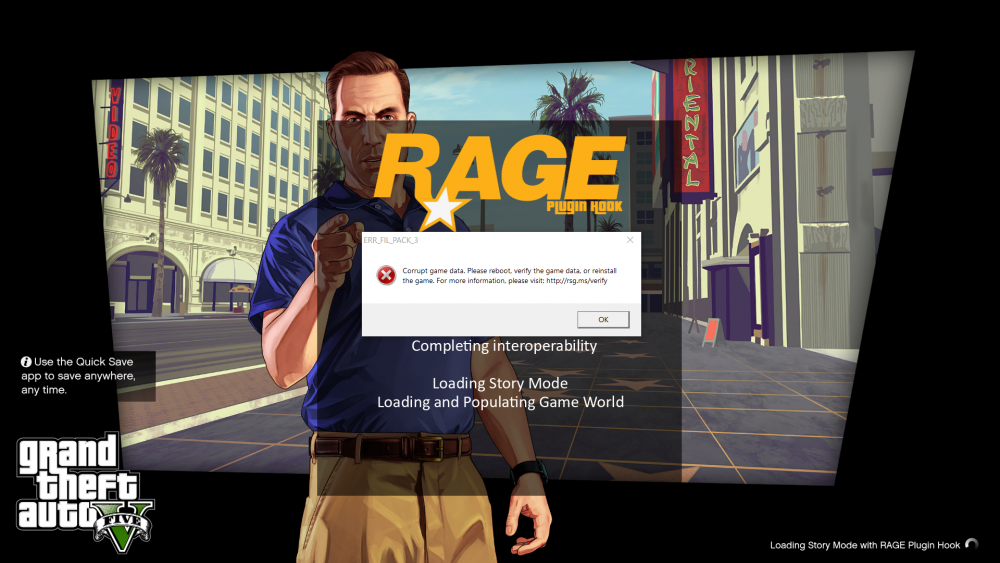Click the loading spinner icon
Image resolution: width=1000 pixels, height=563 pixels.
(x=971, y=545)
